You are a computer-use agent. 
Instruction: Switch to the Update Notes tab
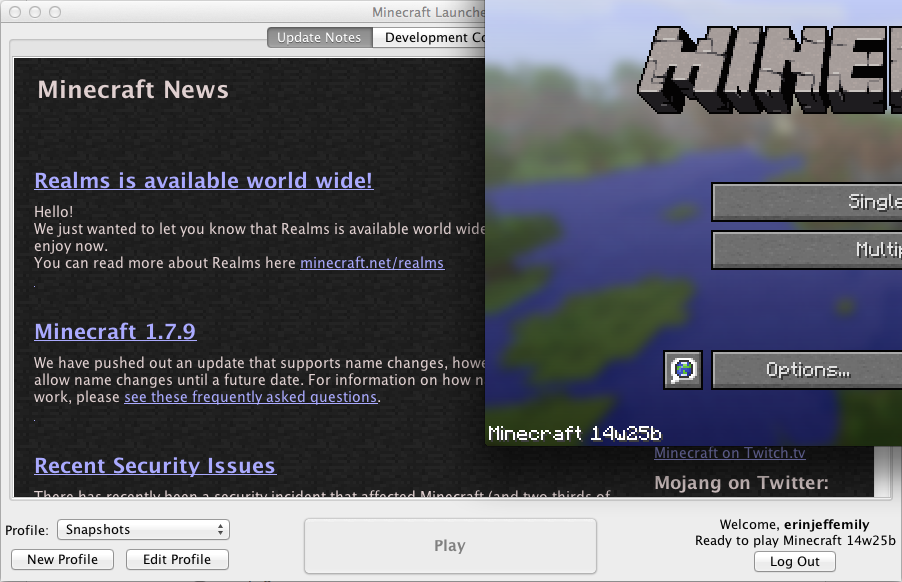[319, 37]
